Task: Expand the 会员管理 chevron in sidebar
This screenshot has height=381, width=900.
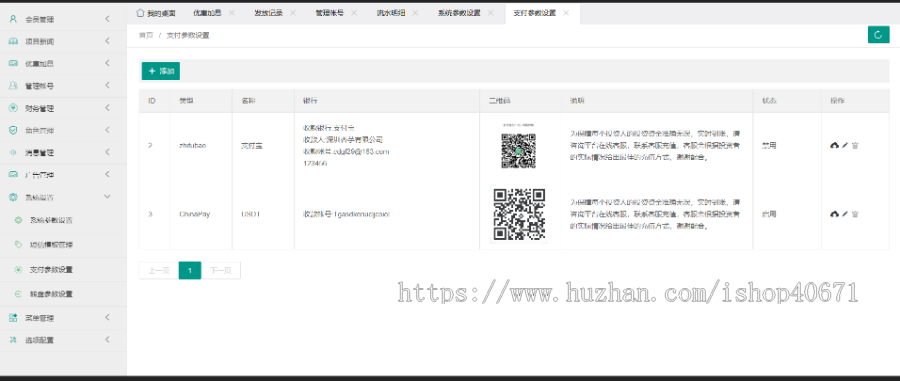Action: point(107,19)
